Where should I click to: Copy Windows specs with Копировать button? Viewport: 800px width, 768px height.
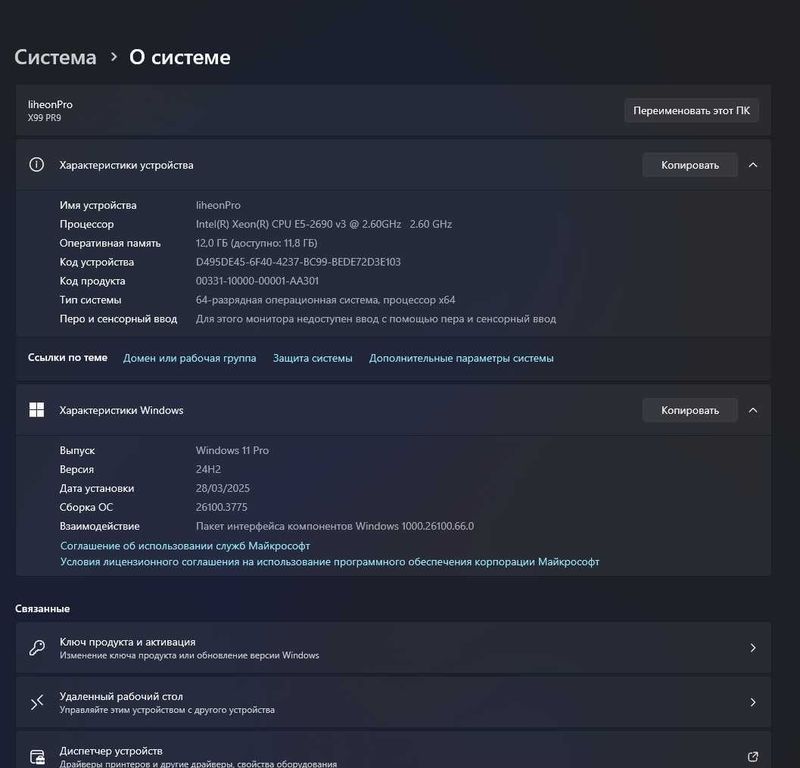click(690, 410)
